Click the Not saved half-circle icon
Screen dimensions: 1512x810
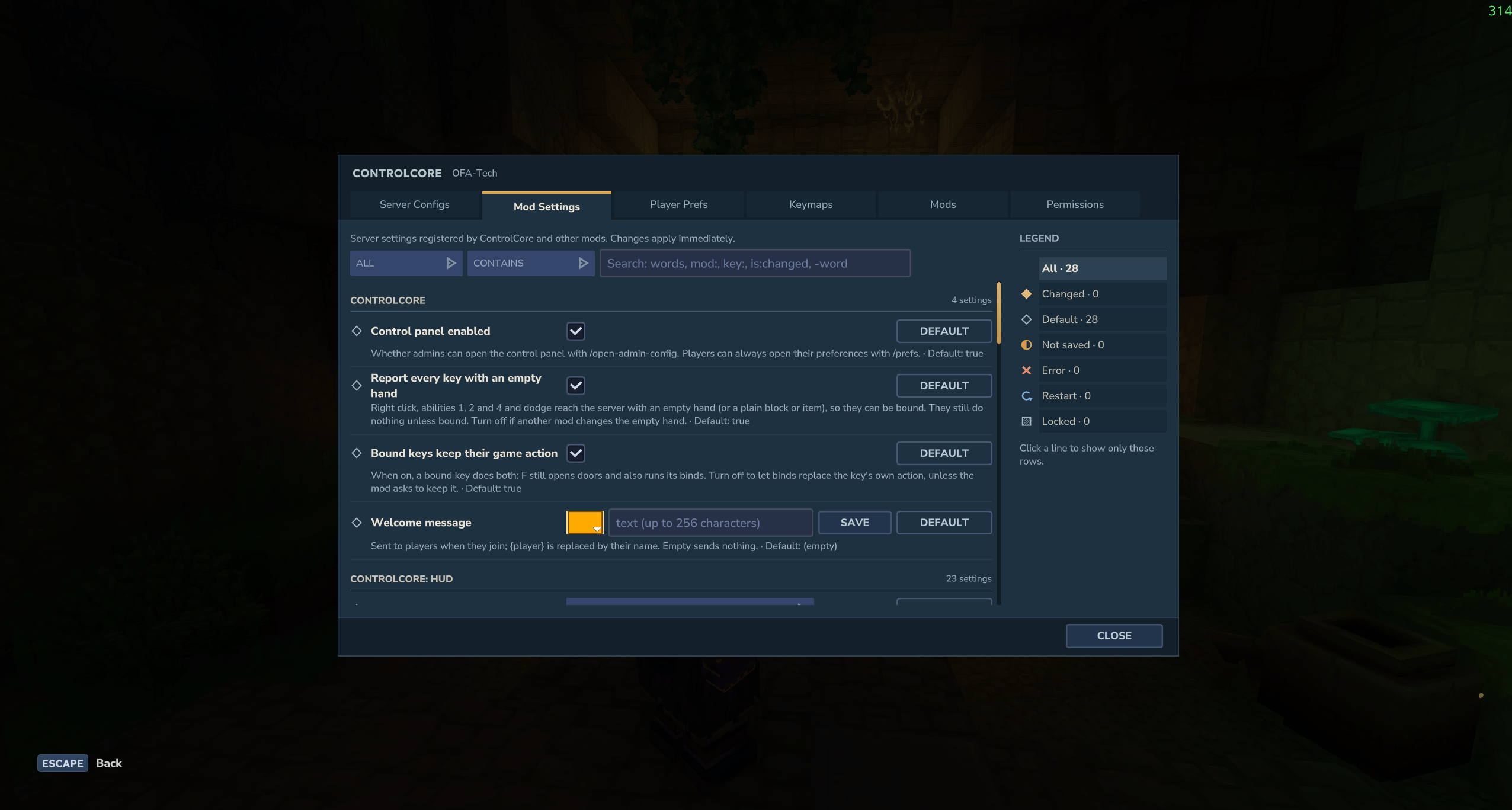(1026, 345)
